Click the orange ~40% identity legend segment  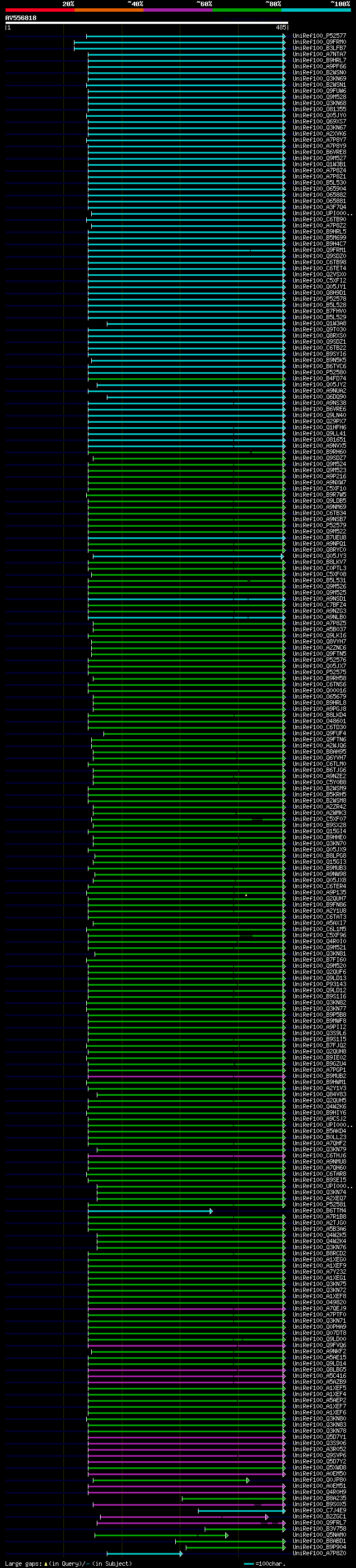click(x=109, y=10)
